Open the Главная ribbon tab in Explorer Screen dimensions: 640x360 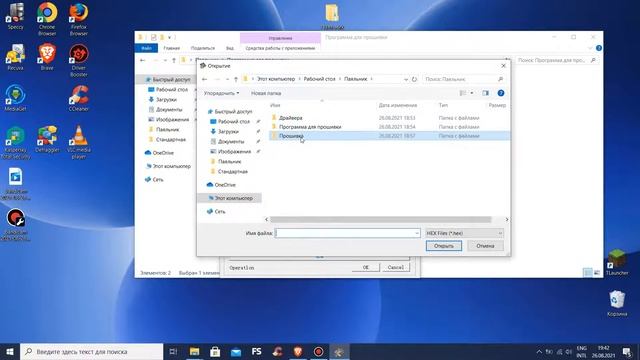coord(171,48)
